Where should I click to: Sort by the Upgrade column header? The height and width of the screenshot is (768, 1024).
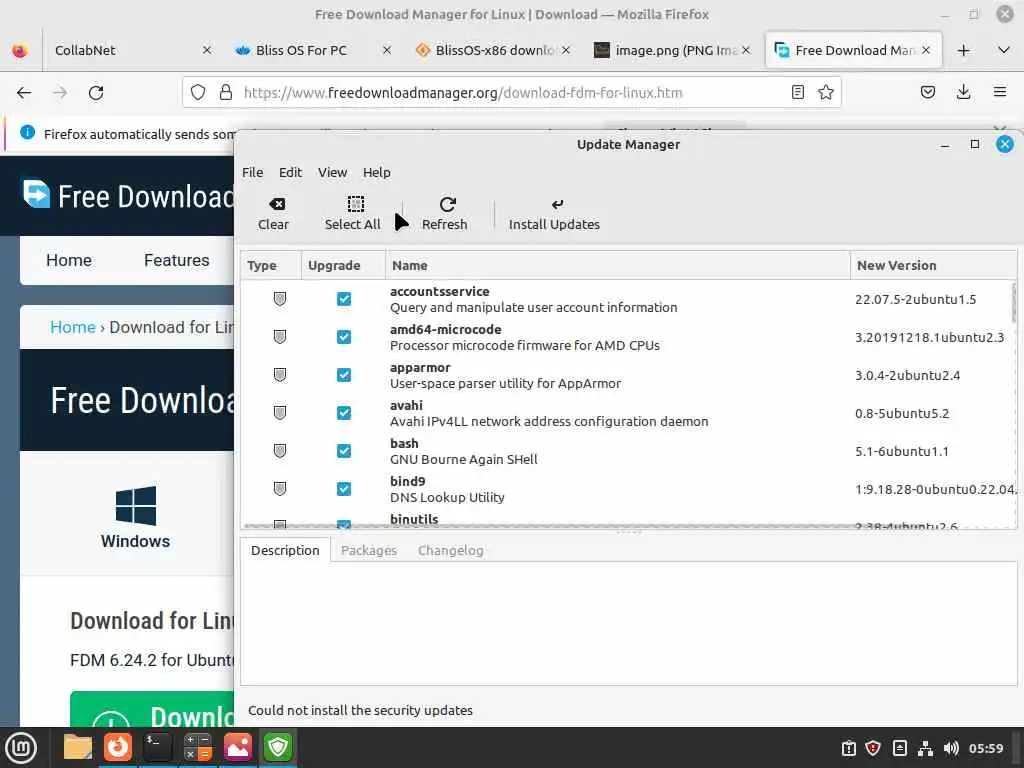tap(343, 265)
